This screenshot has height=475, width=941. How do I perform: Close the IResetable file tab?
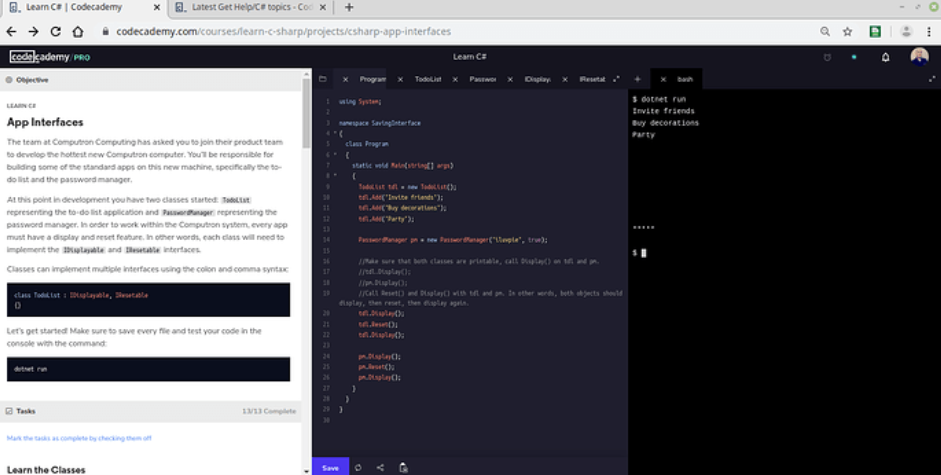tap(565, 79)
